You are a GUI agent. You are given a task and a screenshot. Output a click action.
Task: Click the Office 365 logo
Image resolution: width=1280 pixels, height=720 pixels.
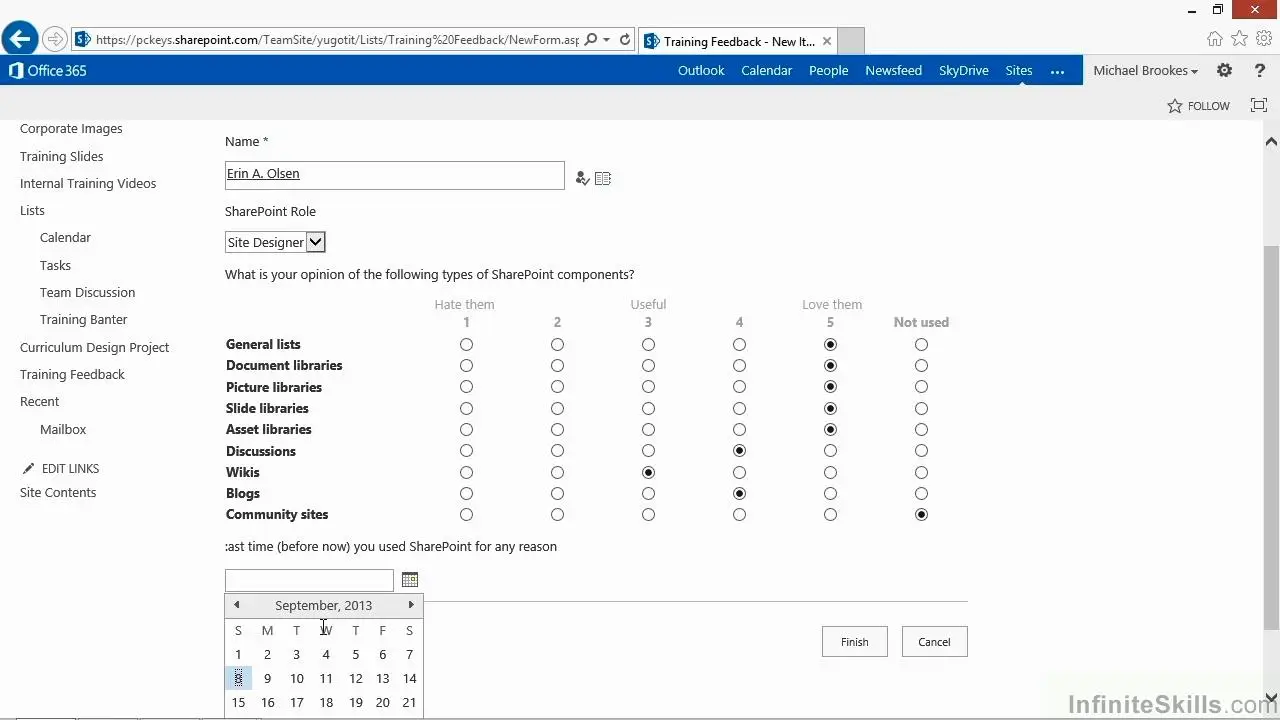[x=48, y=70]
